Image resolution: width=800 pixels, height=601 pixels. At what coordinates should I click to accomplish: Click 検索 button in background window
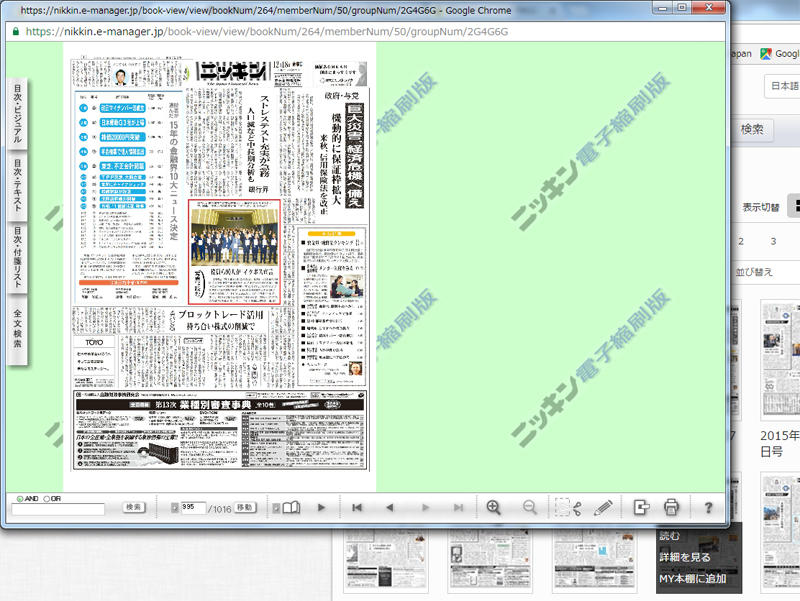tap(753, 130)
